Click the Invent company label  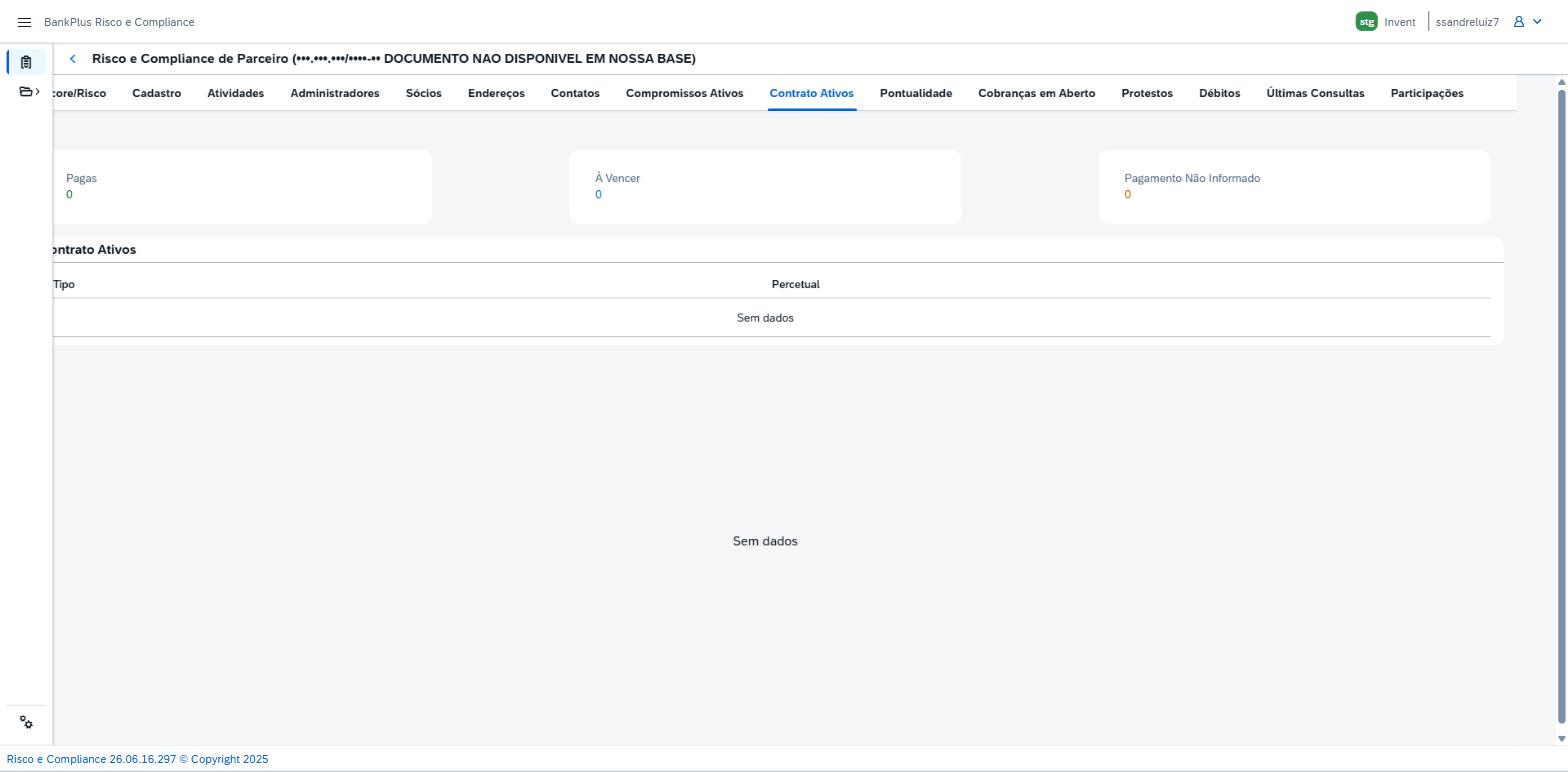(x=1400, y=22)
